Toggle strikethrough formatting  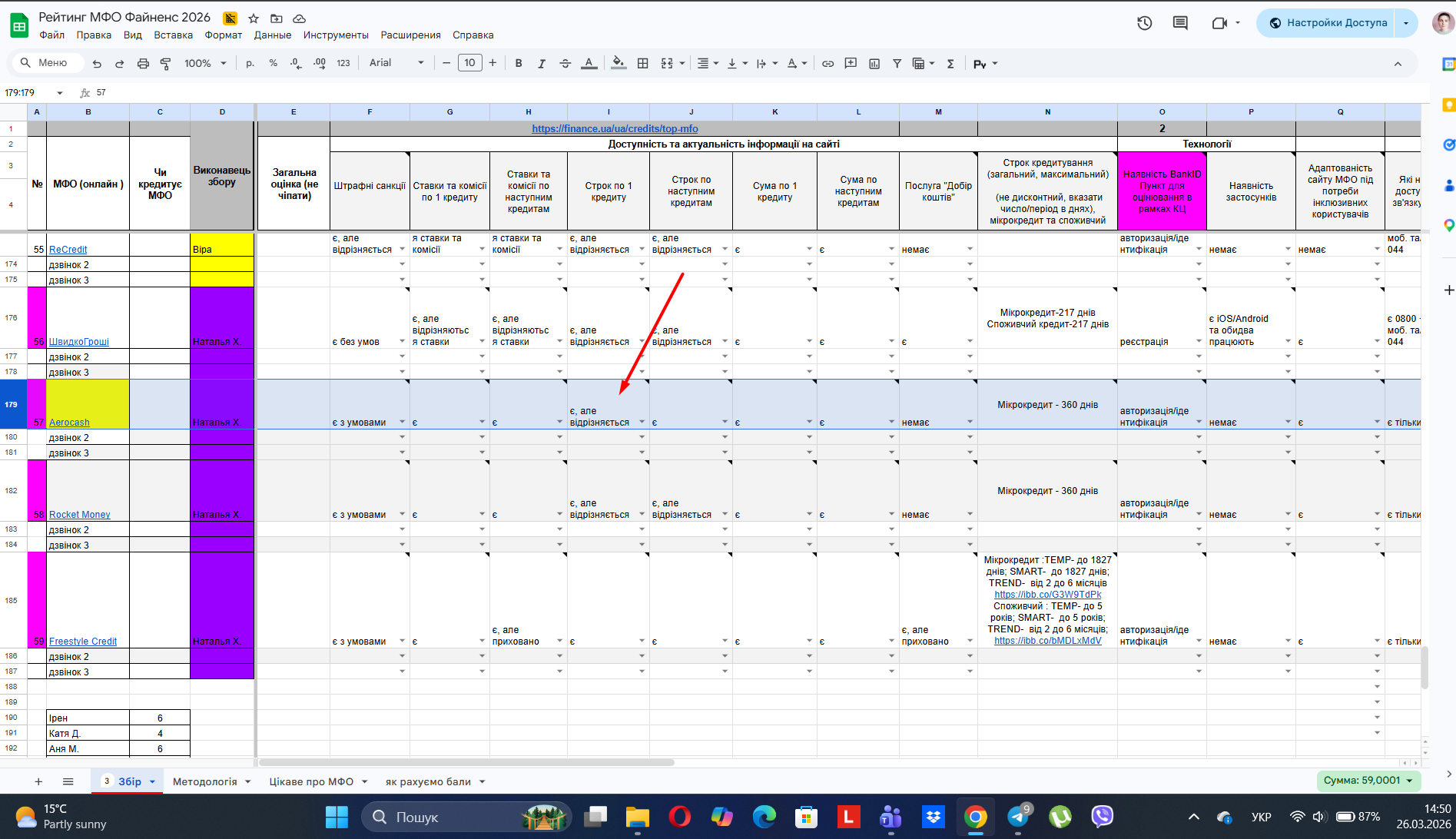pos(565,64)
